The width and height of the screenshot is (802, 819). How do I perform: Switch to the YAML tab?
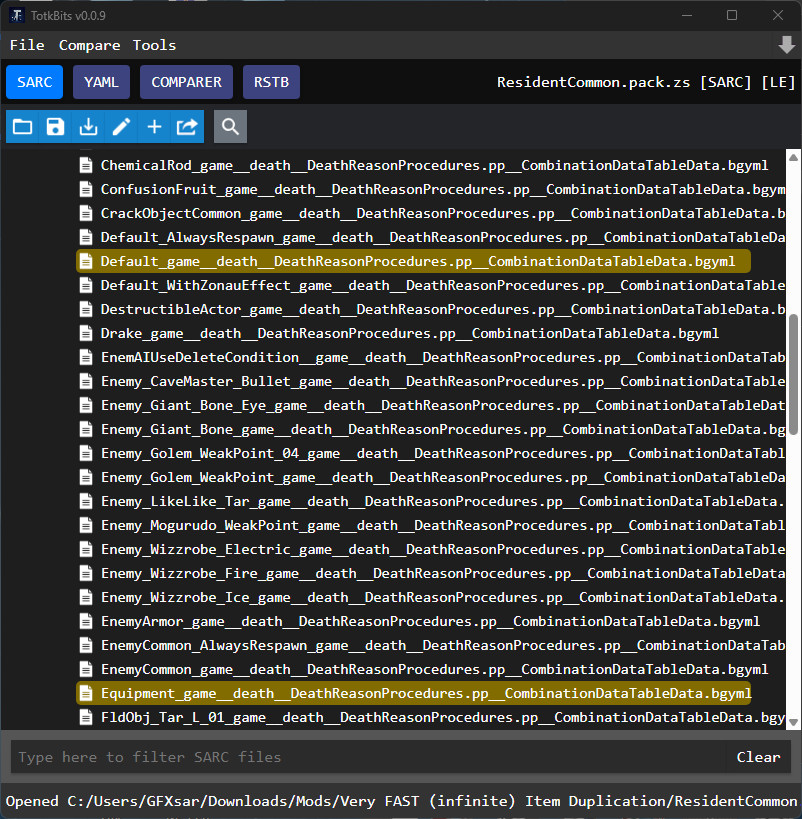tap(101, 82)
